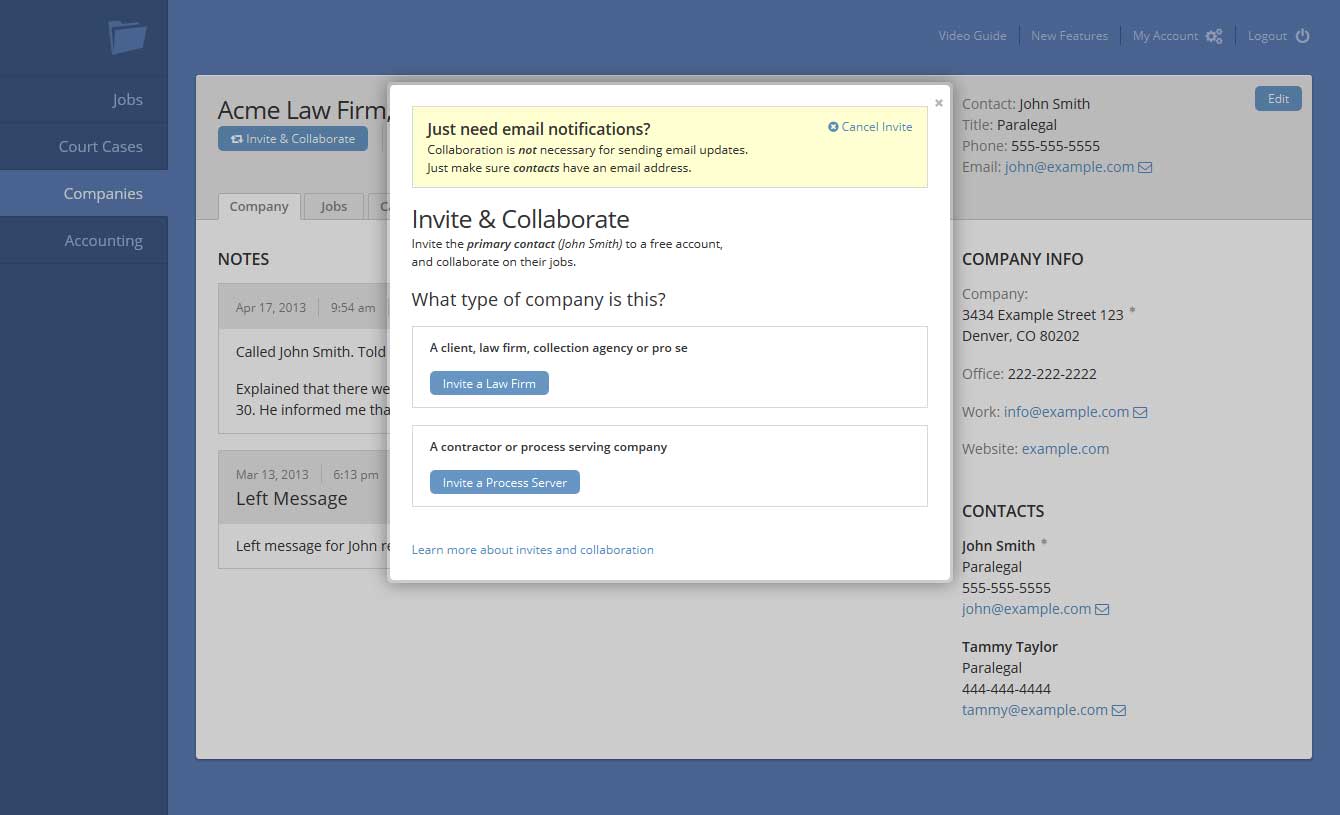Click envelope icon after John Smith's contact email
Image resolution: width=1340 pixels, height=815 pixels.
tap(1102, 609)
